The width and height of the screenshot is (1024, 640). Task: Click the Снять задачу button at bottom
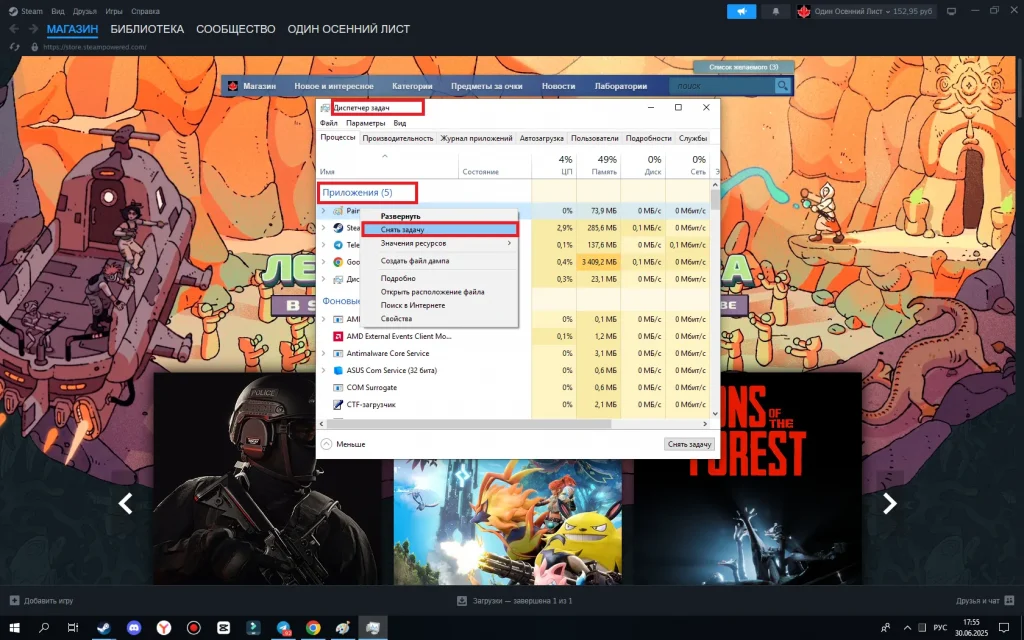[689, 444]
